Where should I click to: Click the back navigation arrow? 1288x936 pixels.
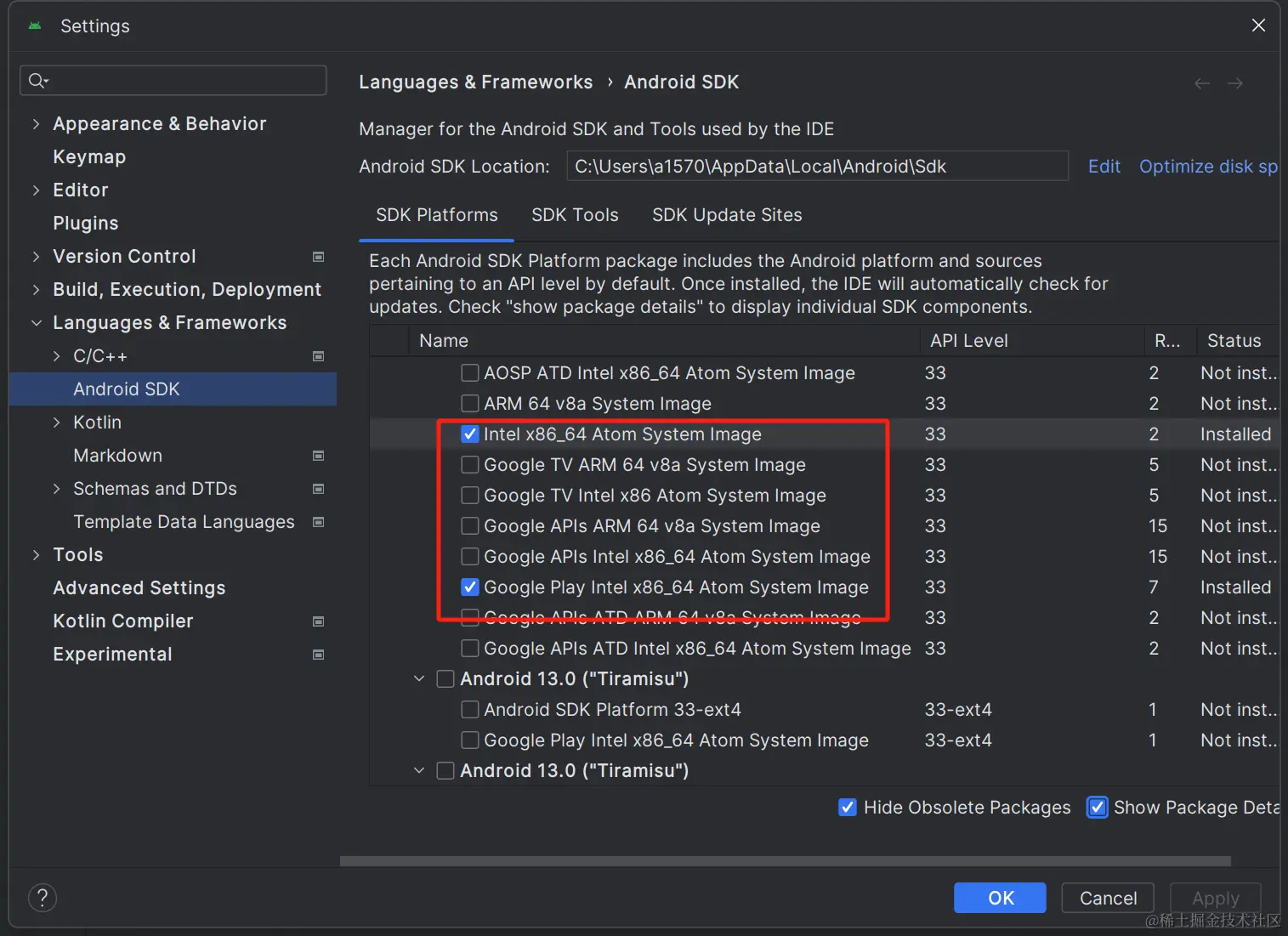click(1201, 82)
